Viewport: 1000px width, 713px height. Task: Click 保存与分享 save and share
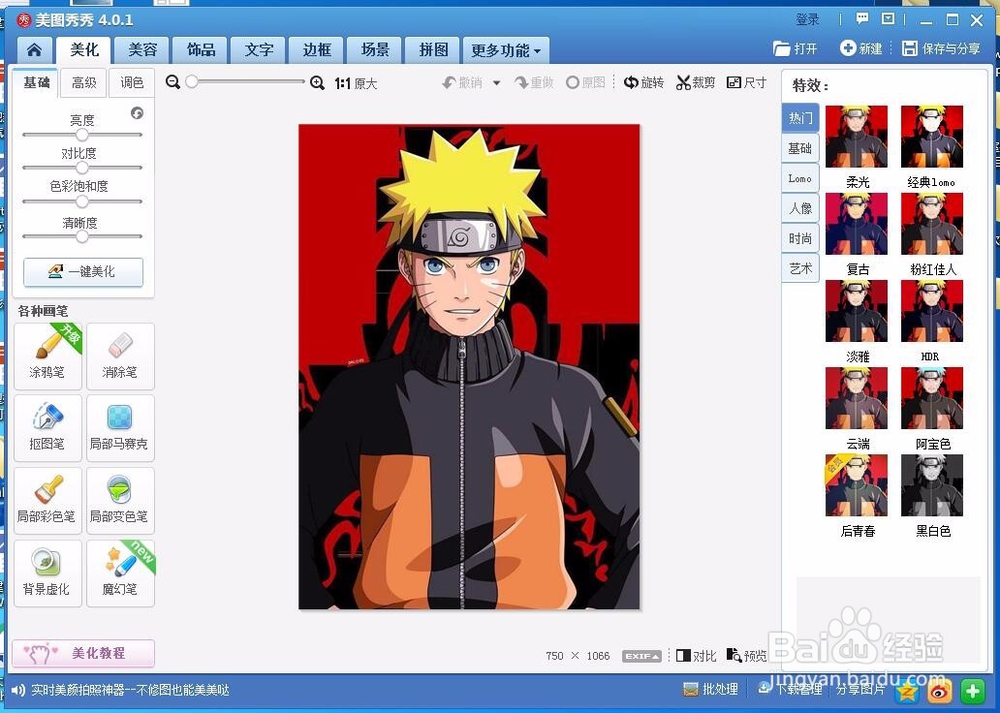click(941, 48)
